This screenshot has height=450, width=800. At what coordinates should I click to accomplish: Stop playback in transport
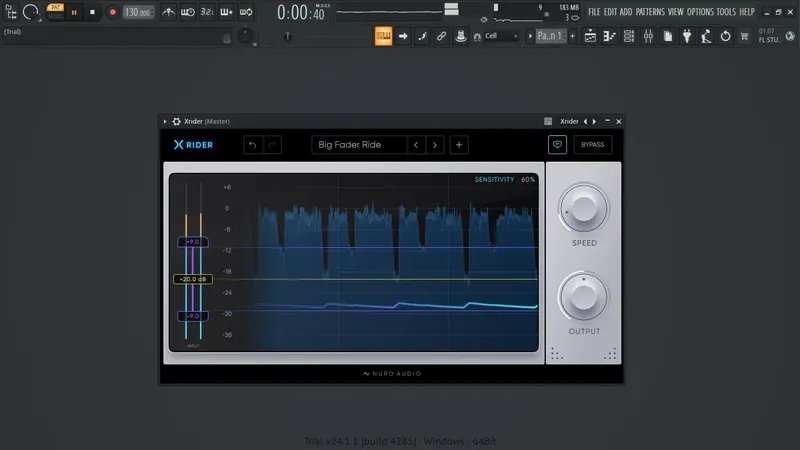[92, 12]
